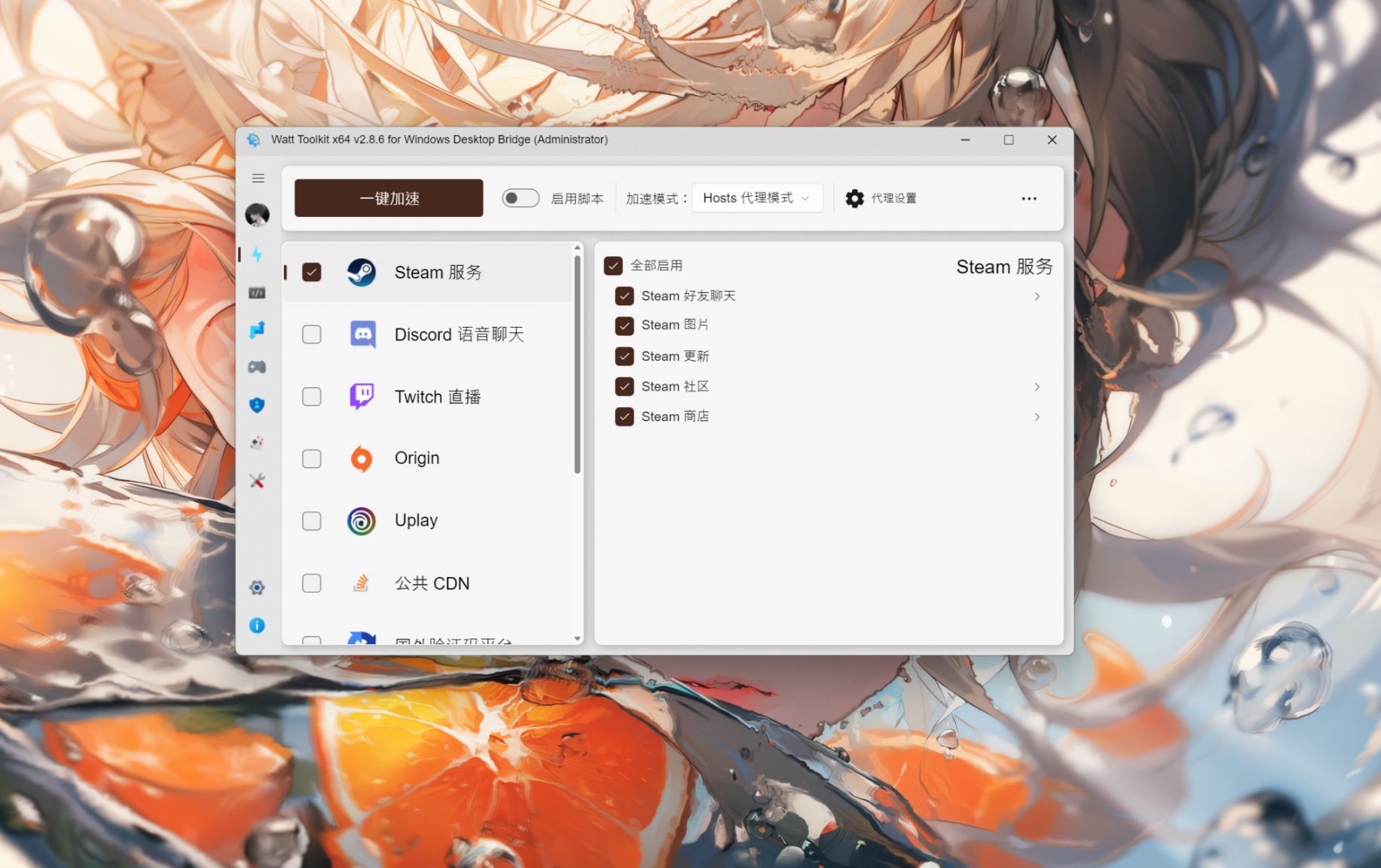1381x868 pixels.
Task: Click the service list scrollbar thumb
Action: pos(577,364)
